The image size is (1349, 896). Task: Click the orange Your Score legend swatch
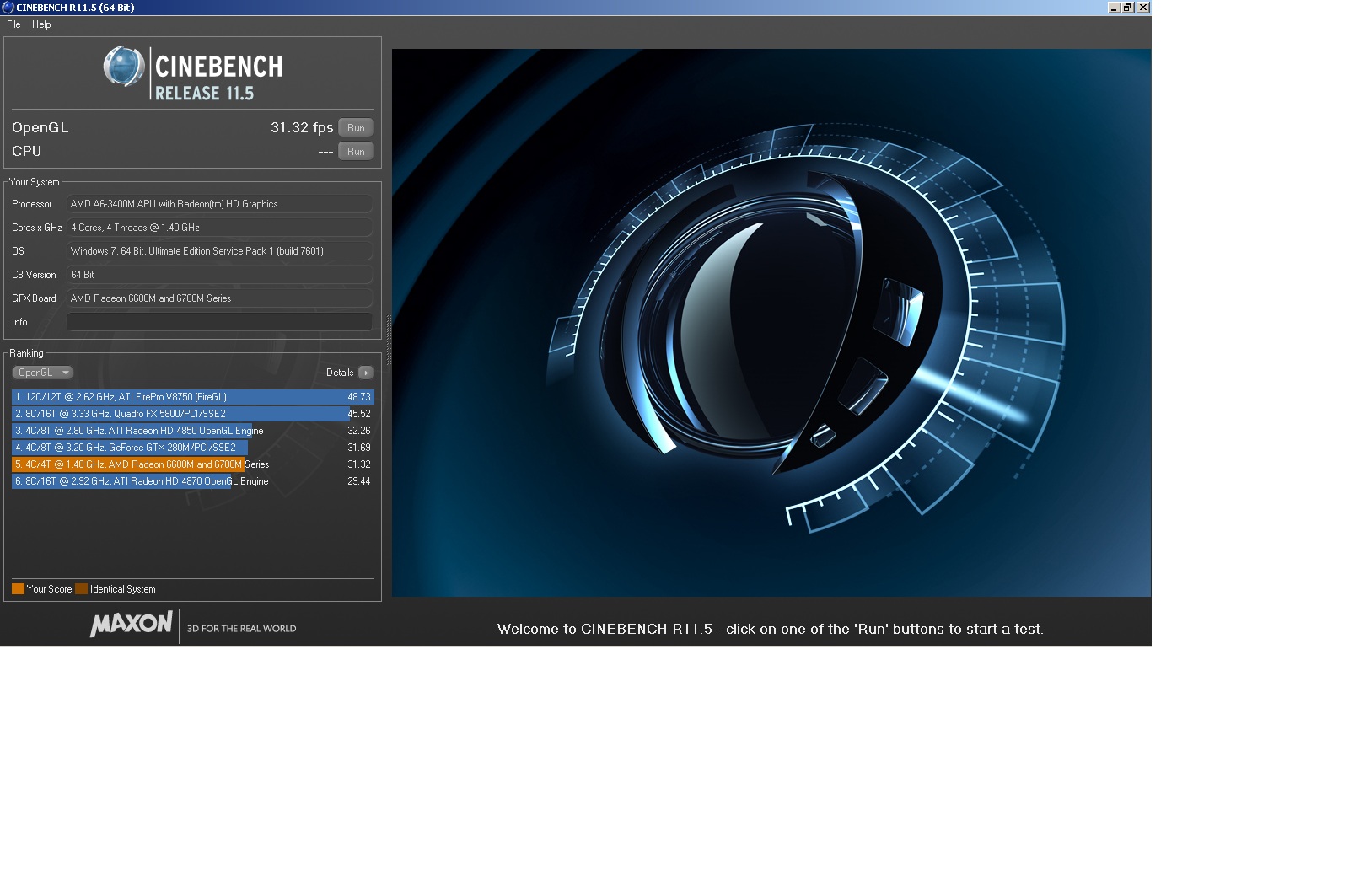18,589
